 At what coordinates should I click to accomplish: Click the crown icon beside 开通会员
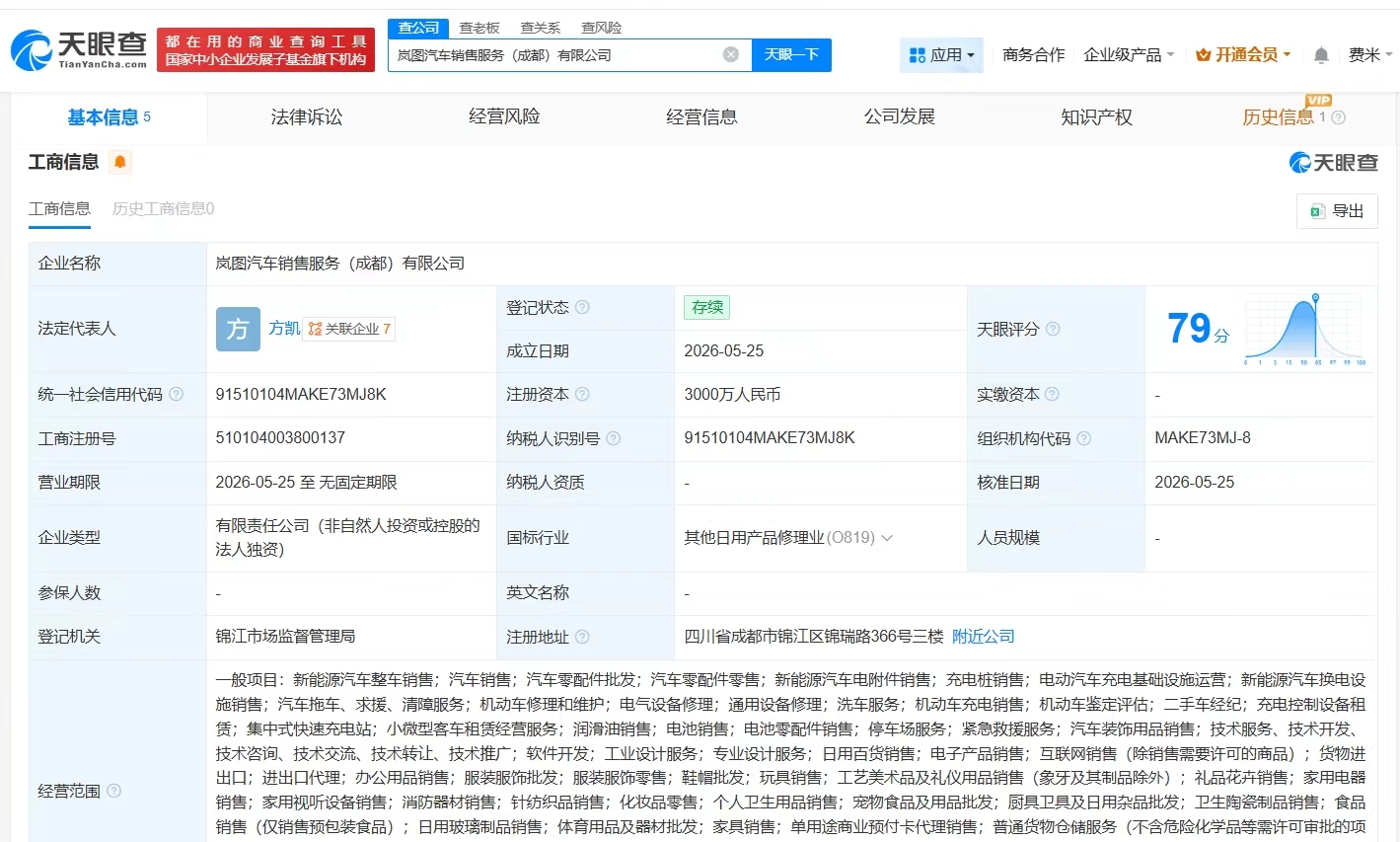click(1203, 55)
